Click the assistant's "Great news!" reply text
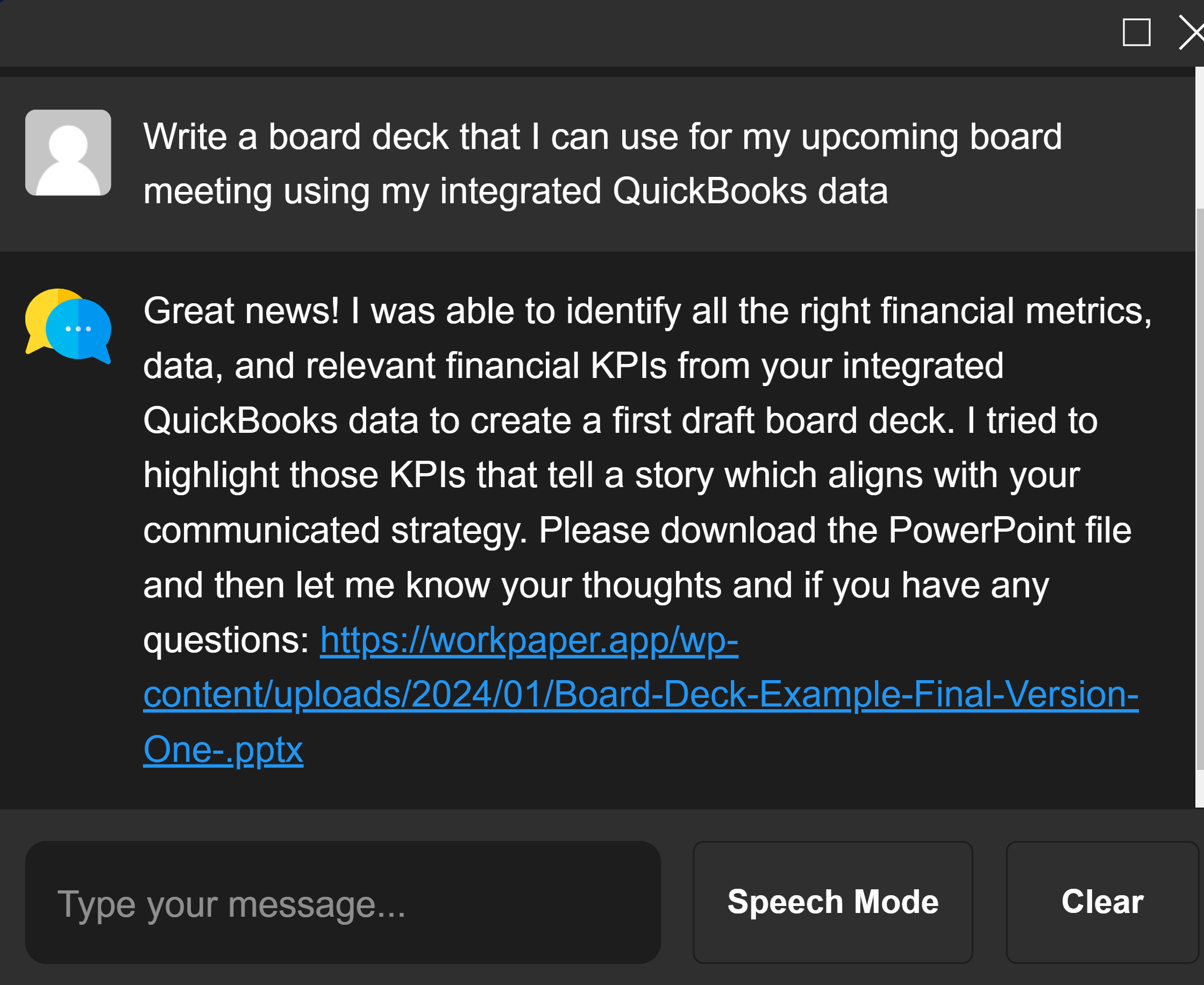 tap(240, 311)
